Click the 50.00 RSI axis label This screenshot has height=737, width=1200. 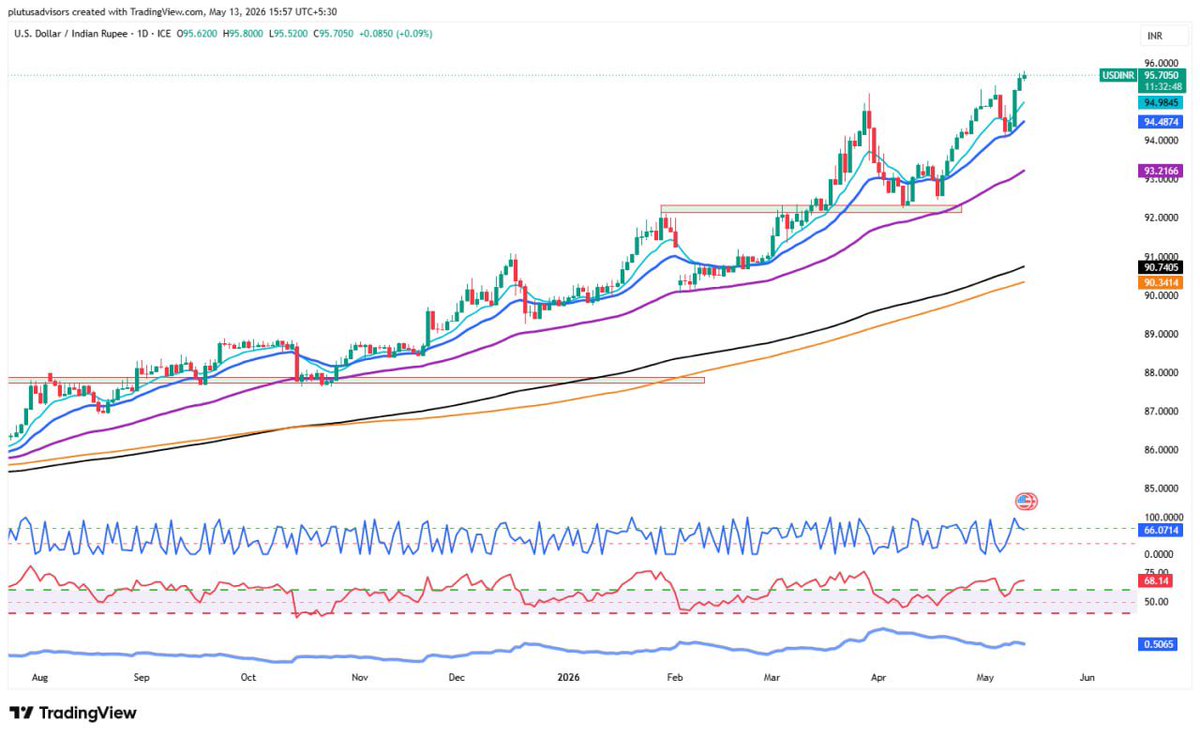click(1155, 602)
